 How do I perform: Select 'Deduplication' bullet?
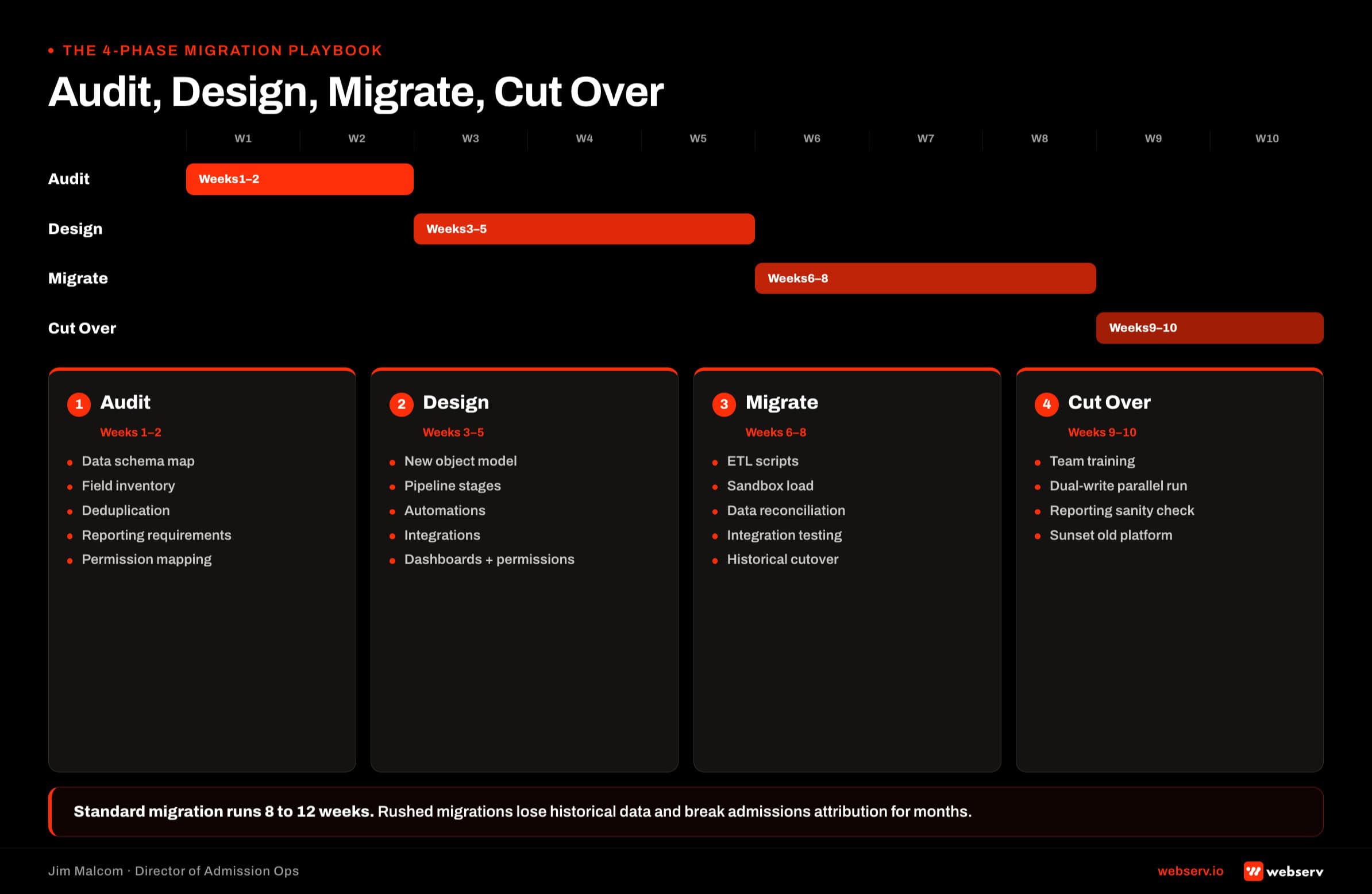tap(126, 511)
